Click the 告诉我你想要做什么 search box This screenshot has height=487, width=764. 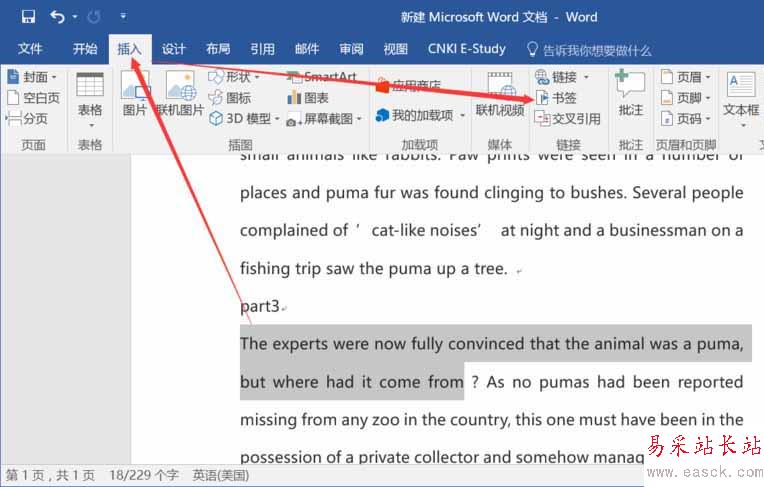590,50
